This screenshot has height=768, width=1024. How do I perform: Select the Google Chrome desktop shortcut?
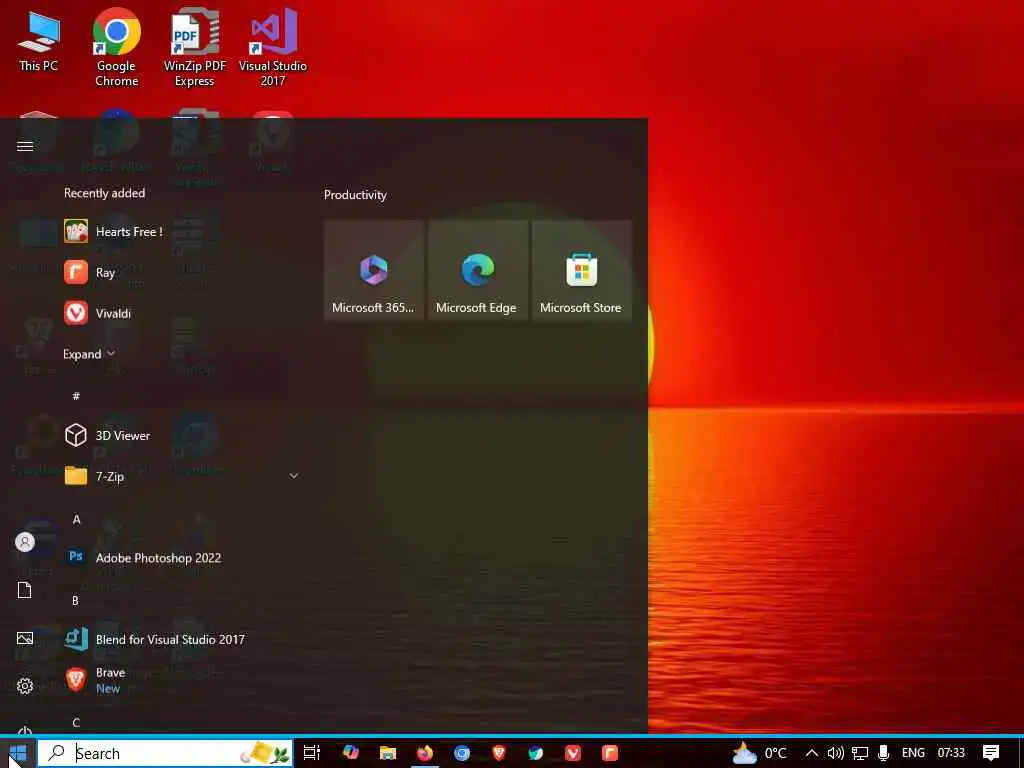pos(116,48)
